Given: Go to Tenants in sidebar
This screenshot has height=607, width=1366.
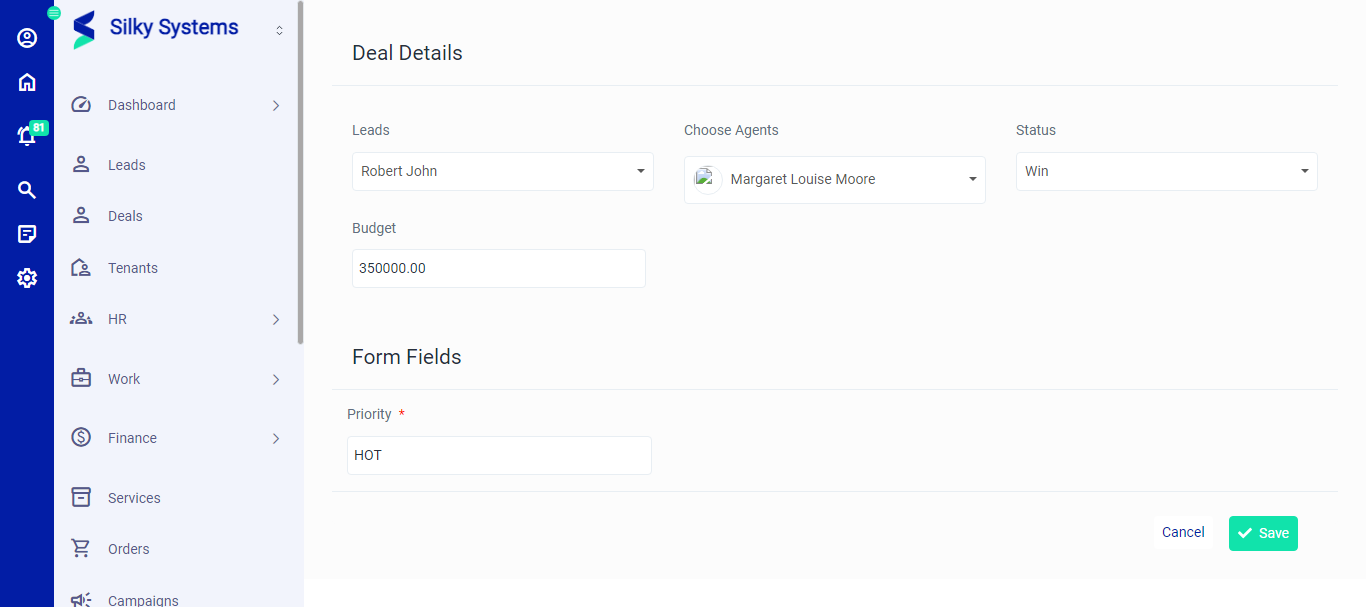Looking at the screenshot, I should coord(132,268).
